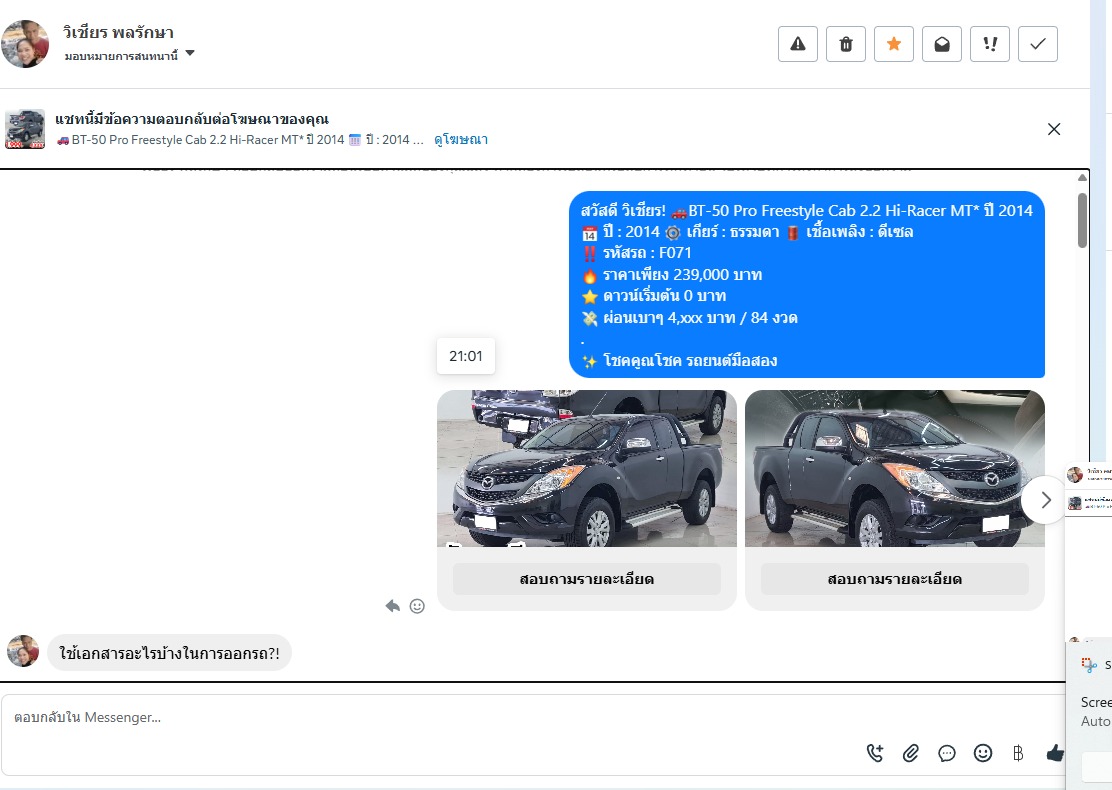Click the sender avatar beside the customer message
The image size is (1112, 790).
point(23,651)
